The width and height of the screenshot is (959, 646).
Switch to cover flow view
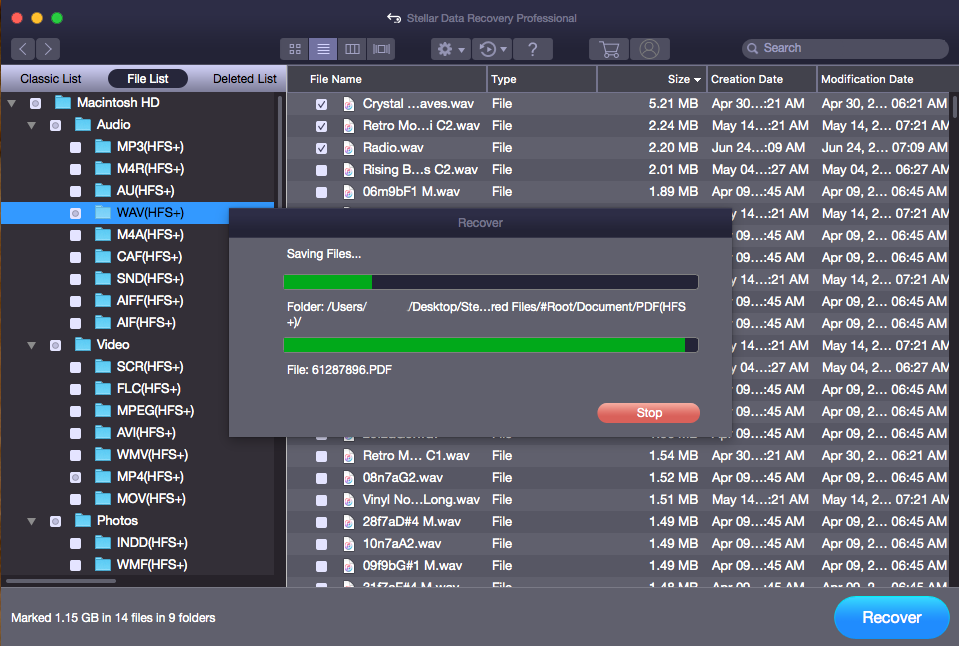click(x=381, y=48)
